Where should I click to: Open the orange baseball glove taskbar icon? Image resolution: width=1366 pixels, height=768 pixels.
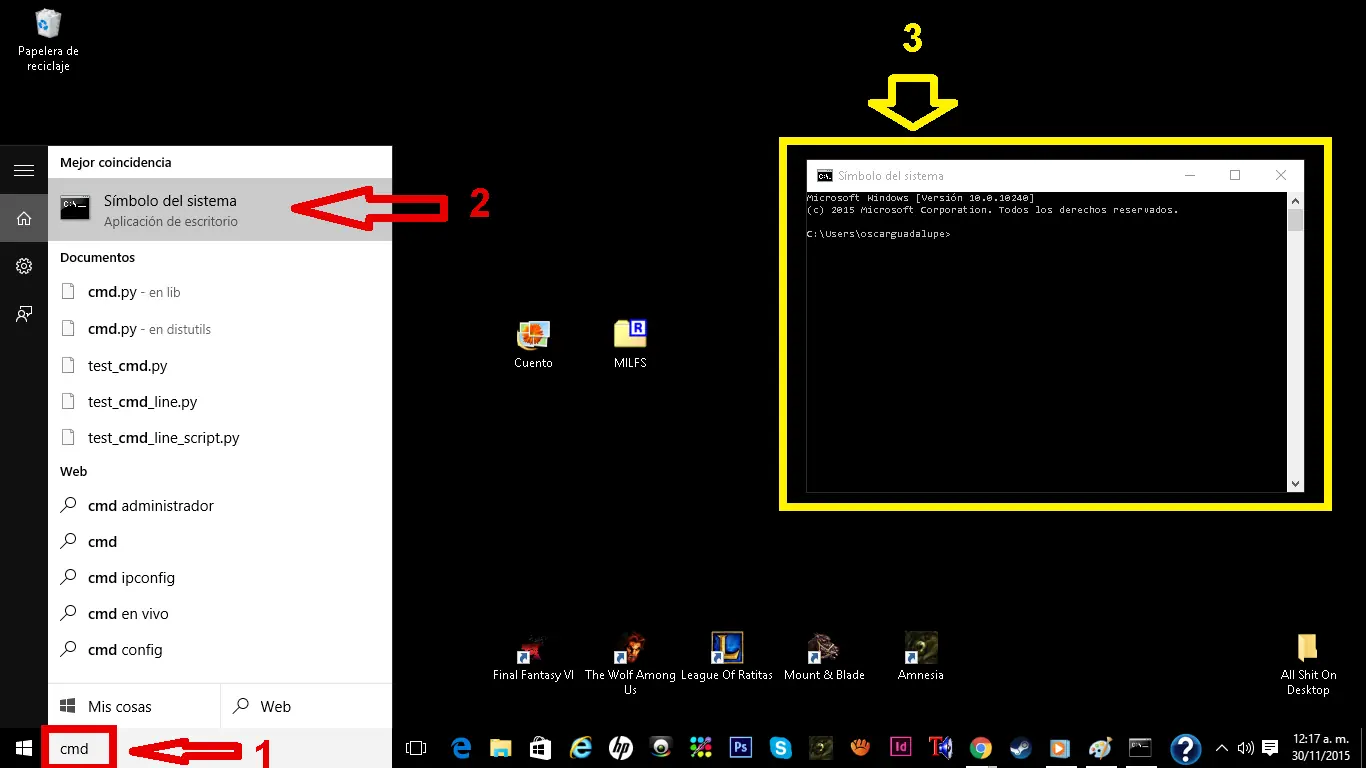coord(861,748)
